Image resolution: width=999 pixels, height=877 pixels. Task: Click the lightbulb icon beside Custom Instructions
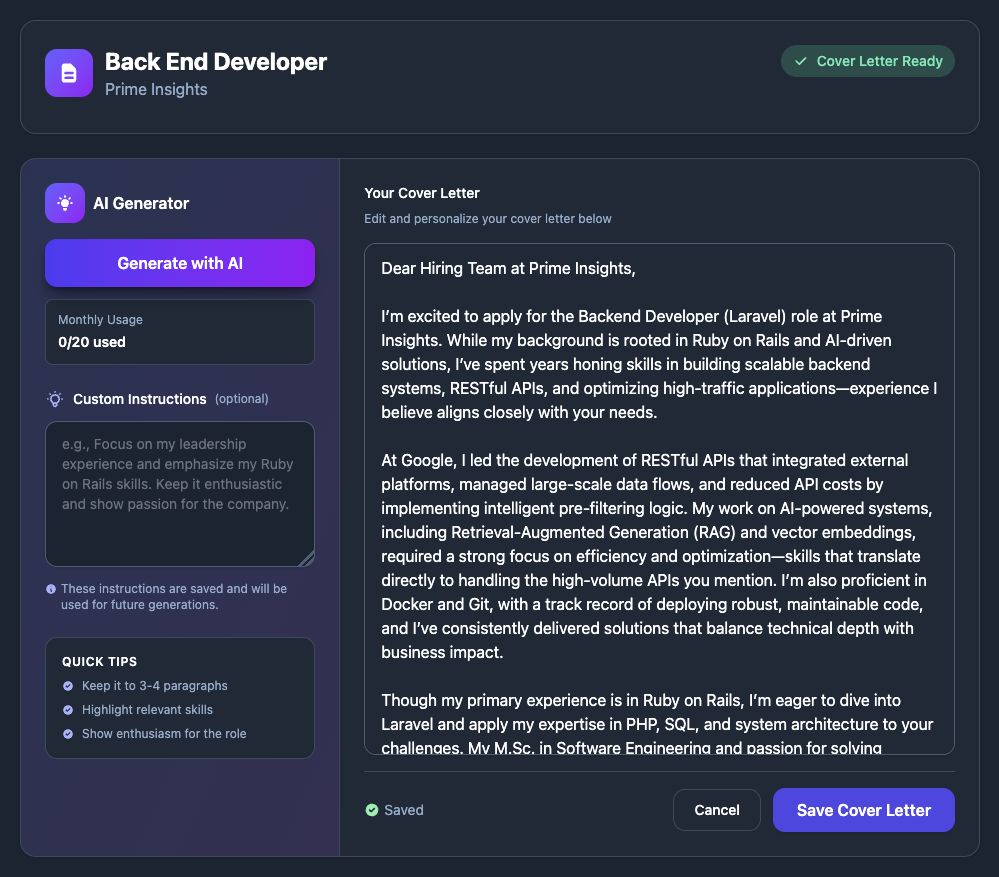coord(56,398)
